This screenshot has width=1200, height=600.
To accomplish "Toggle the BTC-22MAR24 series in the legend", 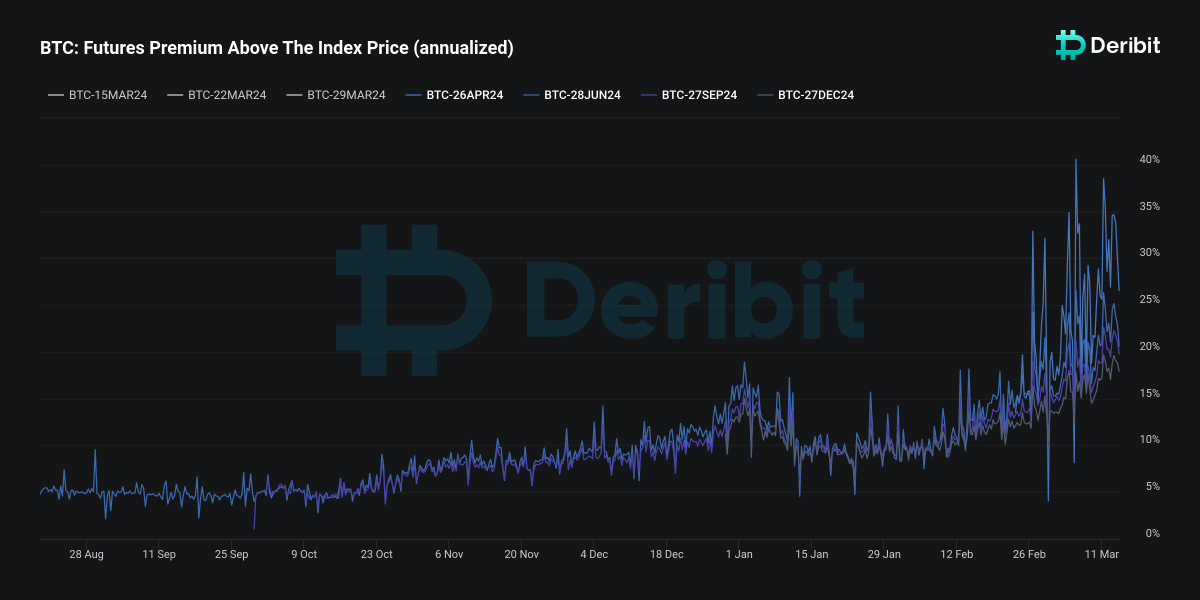I will [227, 95].
